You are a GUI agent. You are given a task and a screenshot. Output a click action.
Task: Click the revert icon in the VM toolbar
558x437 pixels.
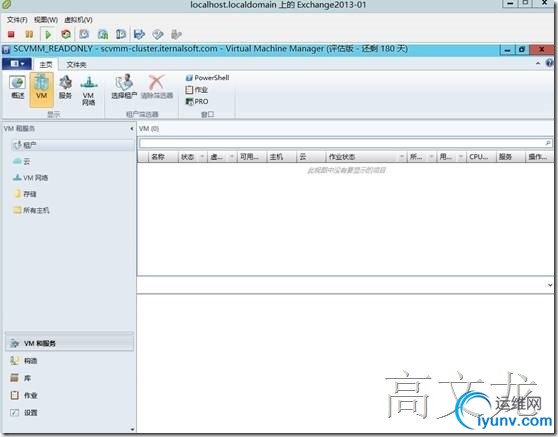pos(103,34)
